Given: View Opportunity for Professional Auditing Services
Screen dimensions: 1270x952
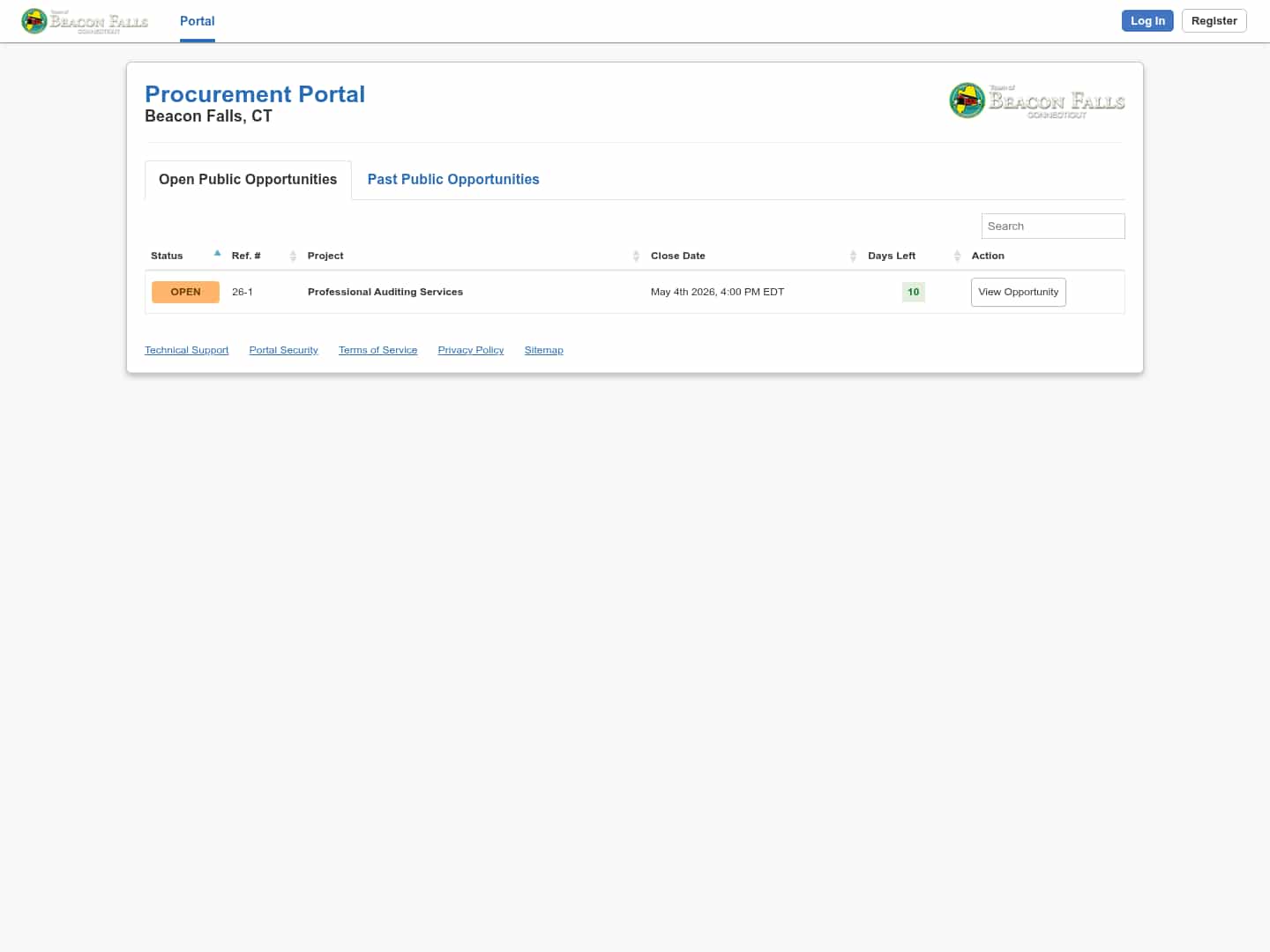Looking at the screenshot, I should (1018, 292).
